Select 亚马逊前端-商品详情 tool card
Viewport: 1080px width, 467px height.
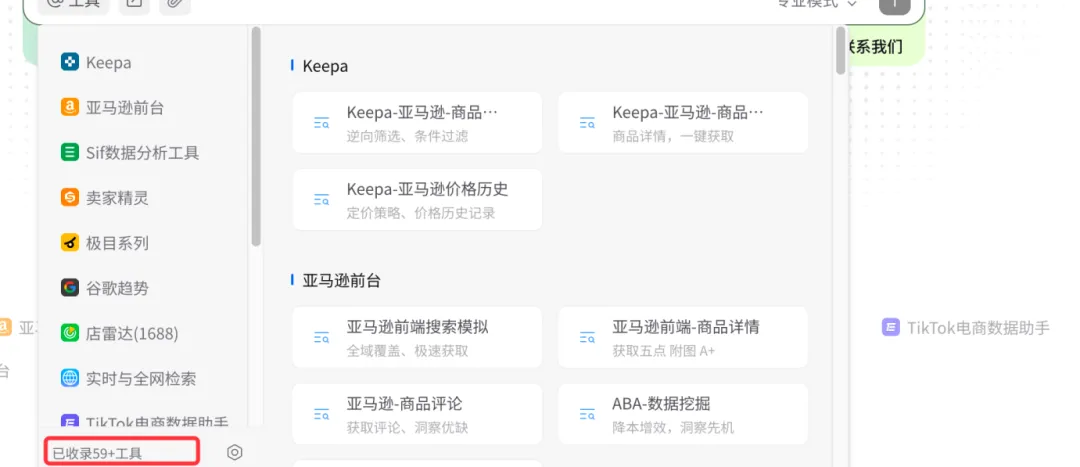(x=683, y=337)
